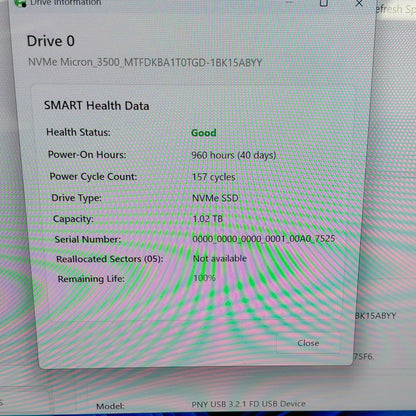The width and height of the screenshot is (416, 416).
Task: Click the Drive Information window title text
Action: tap(66, 3)
